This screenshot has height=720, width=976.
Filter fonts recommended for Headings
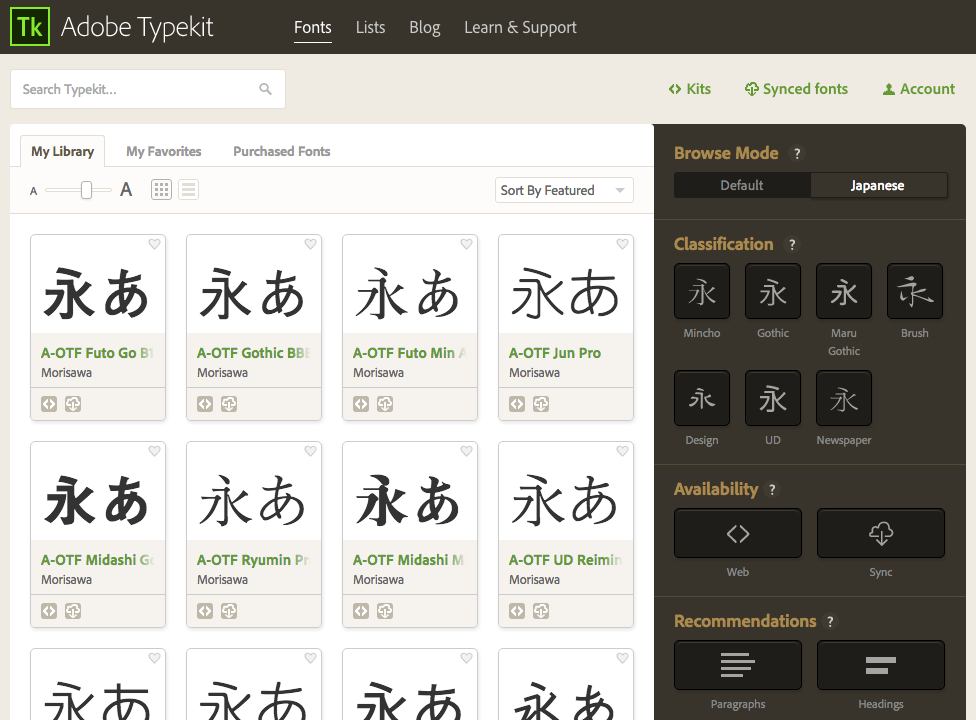[881, 665]
